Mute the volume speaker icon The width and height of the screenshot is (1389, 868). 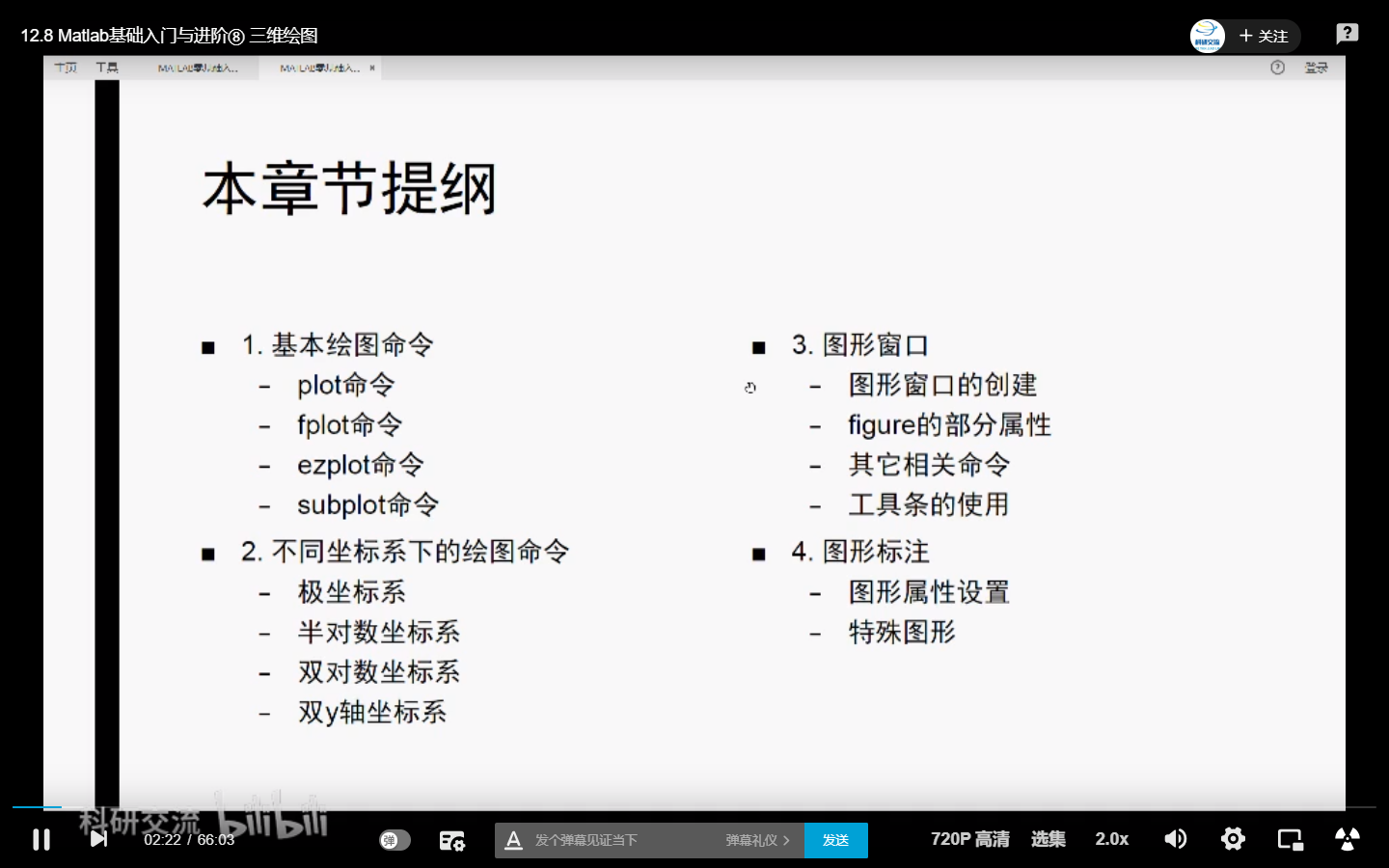click(1175, 839)
